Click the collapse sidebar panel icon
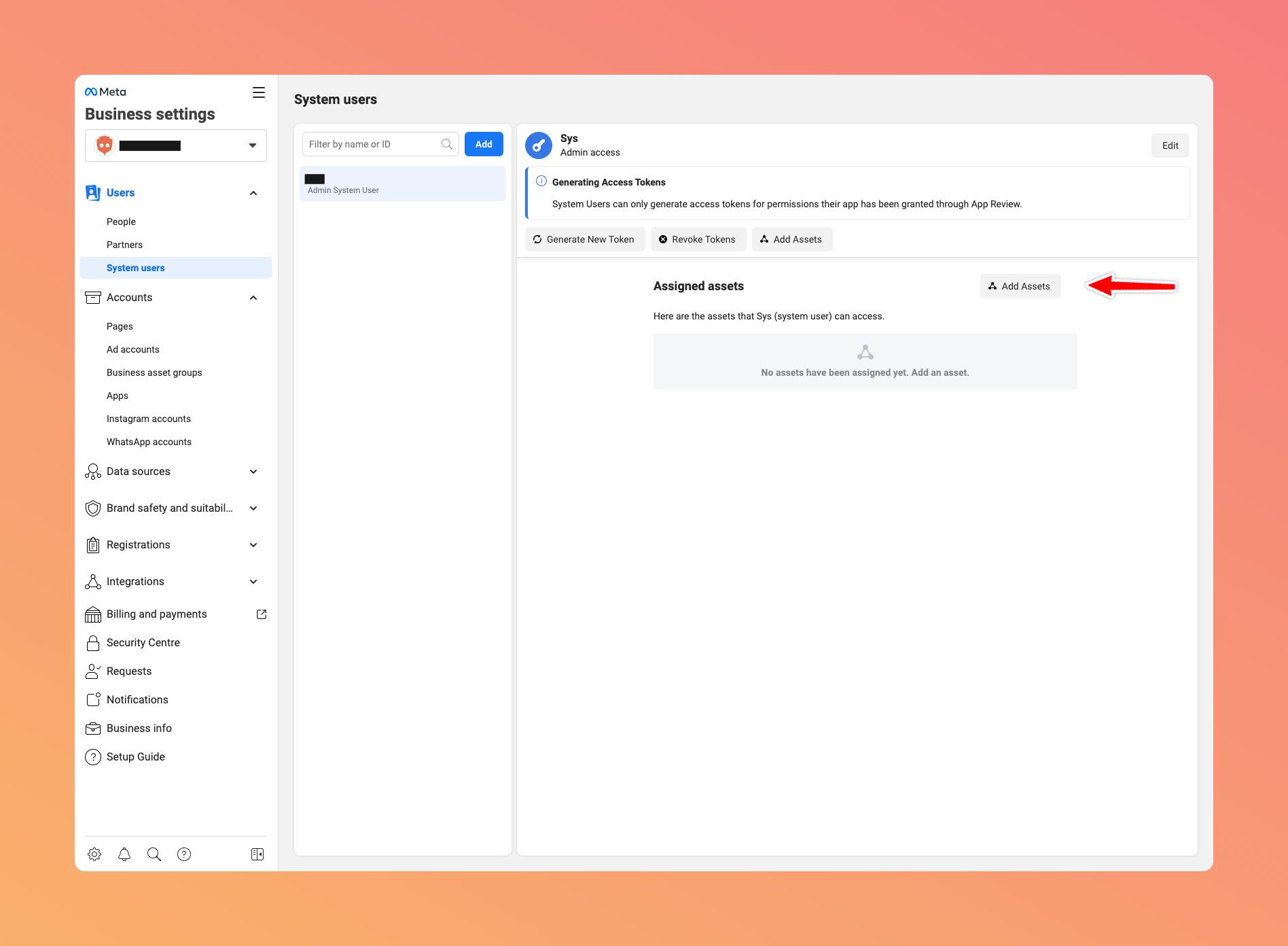This screenshot has width=1288, height=946. tap(257, 854)
